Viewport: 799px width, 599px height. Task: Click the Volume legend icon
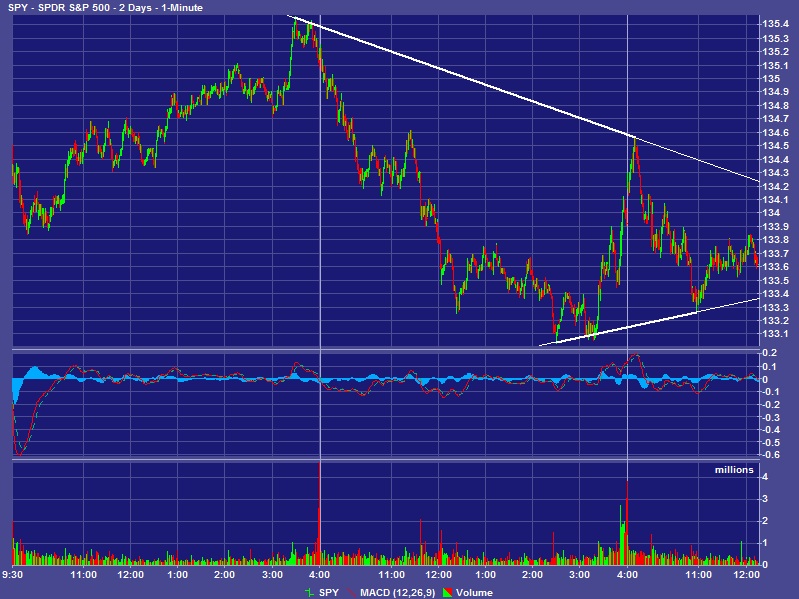447,592
